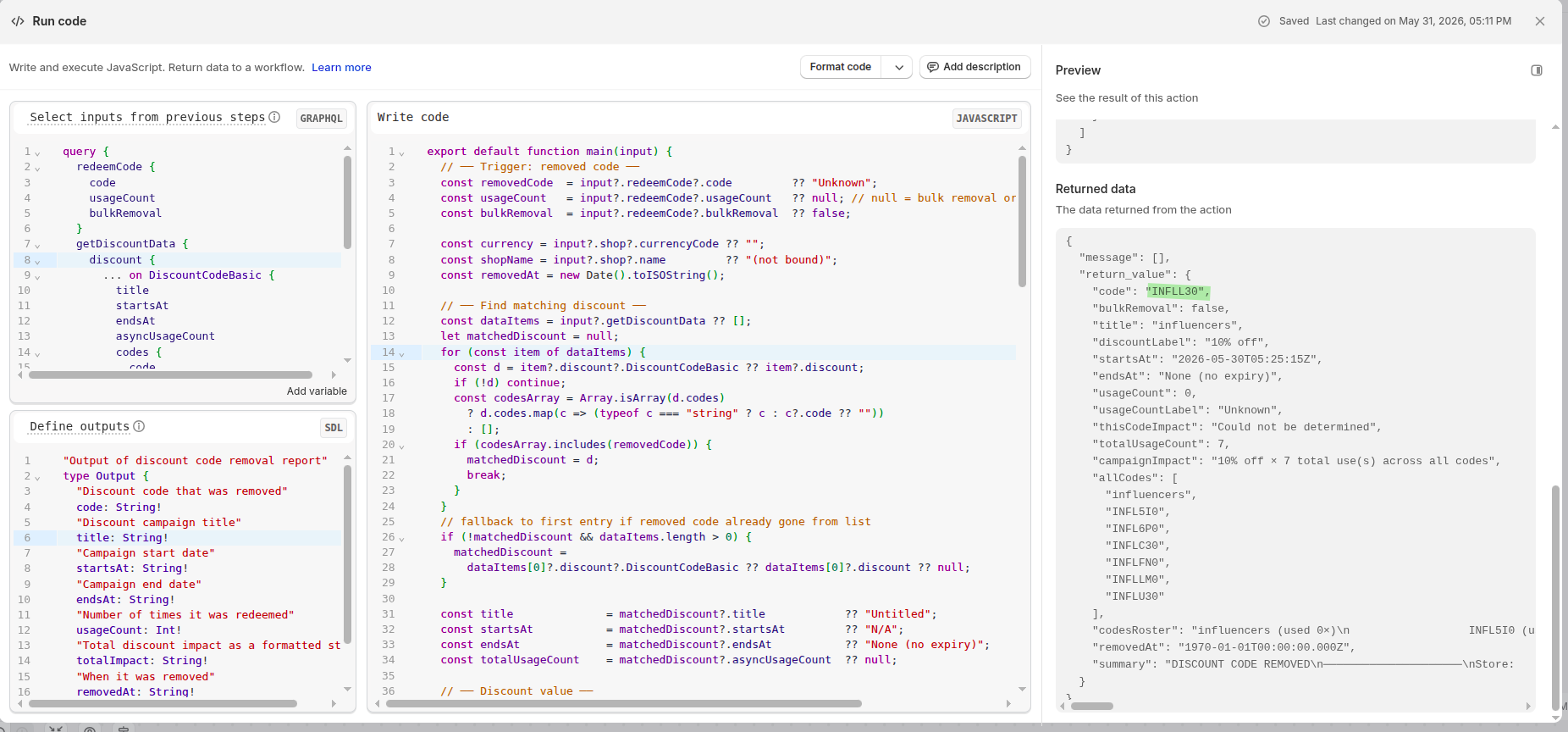The image size is (1568, 732).
Task: Collapse fallback if block at JavaScript line 26
Action: click(401, 538)
